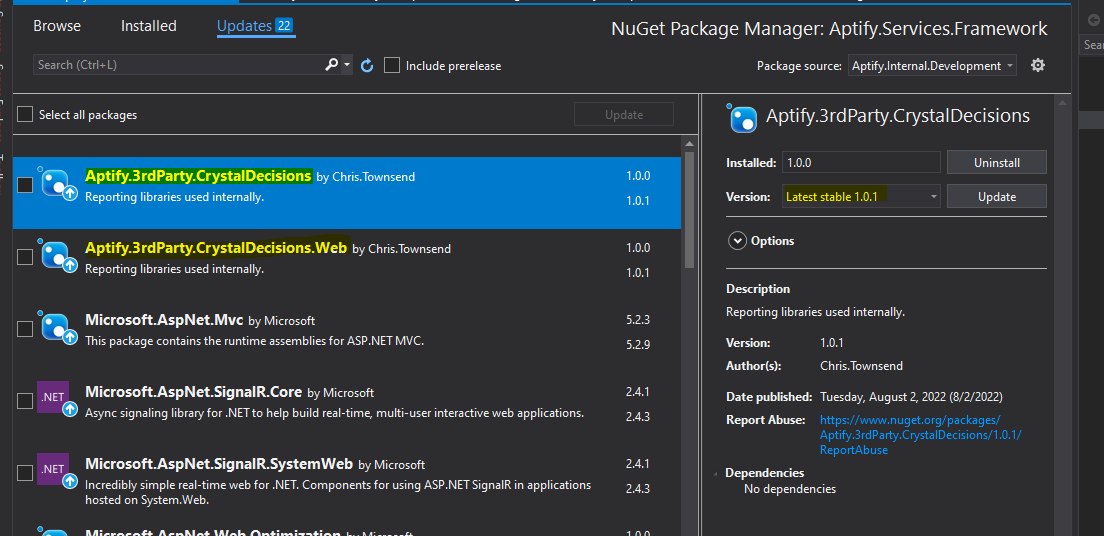Click Microsoft.AspNet.SignalR.Core .NET icon
Screen dimensions: 1104x536
(x=56, y=400)
